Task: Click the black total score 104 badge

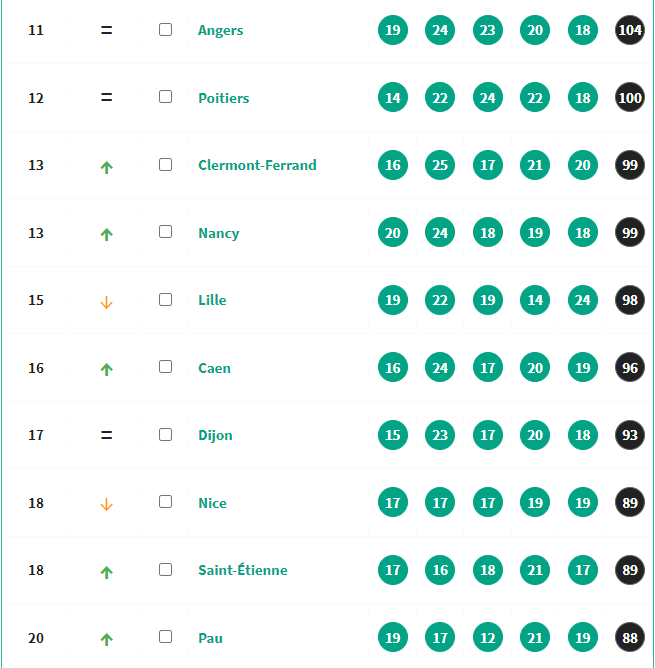Action: tap(630, 31)
